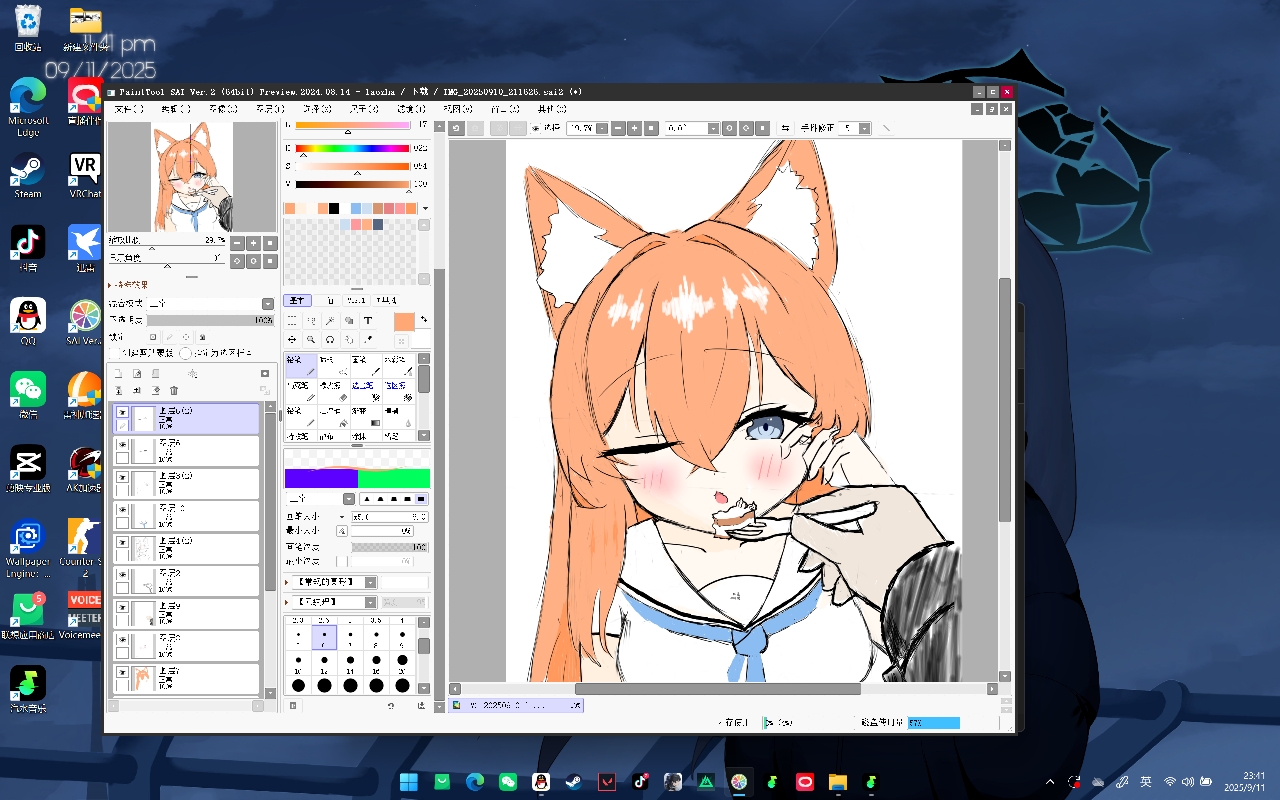Select the eyedropper color picker tool
Screen dimensions: 1280x800
coord(368,340)
